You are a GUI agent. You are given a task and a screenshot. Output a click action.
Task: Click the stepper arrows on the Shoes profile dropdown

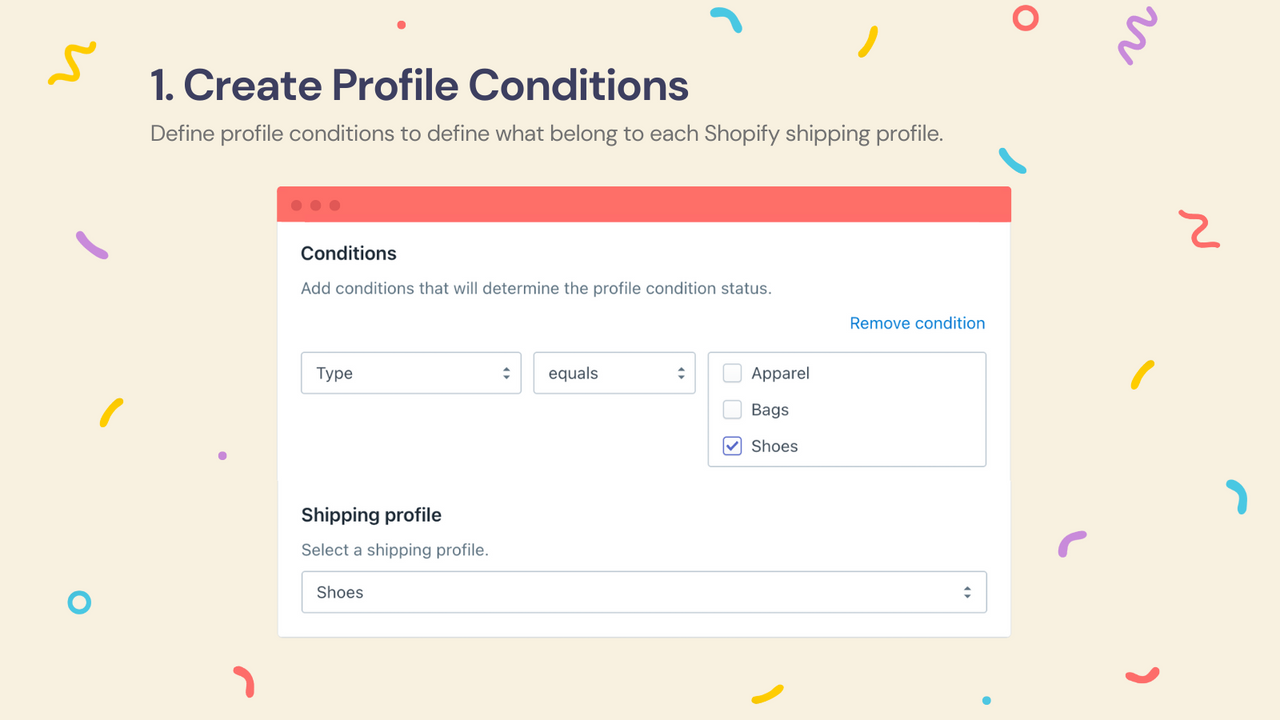(x=967, y=592)
